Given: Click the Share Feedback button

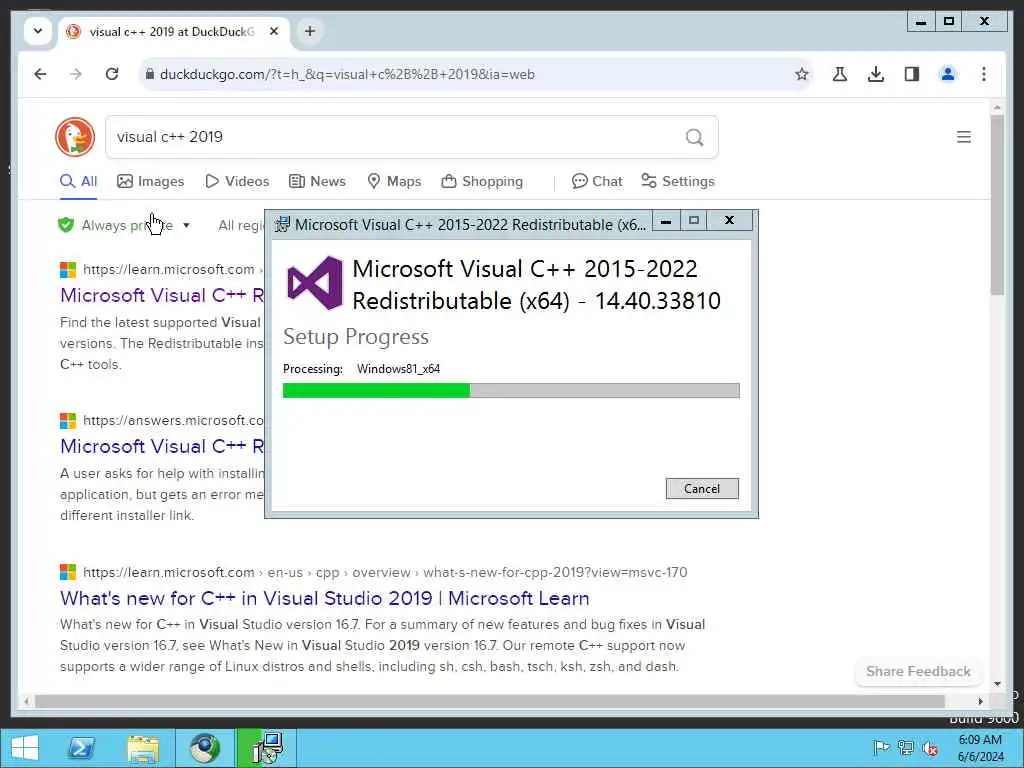Looking at the screenshot, I should [918, 671].
